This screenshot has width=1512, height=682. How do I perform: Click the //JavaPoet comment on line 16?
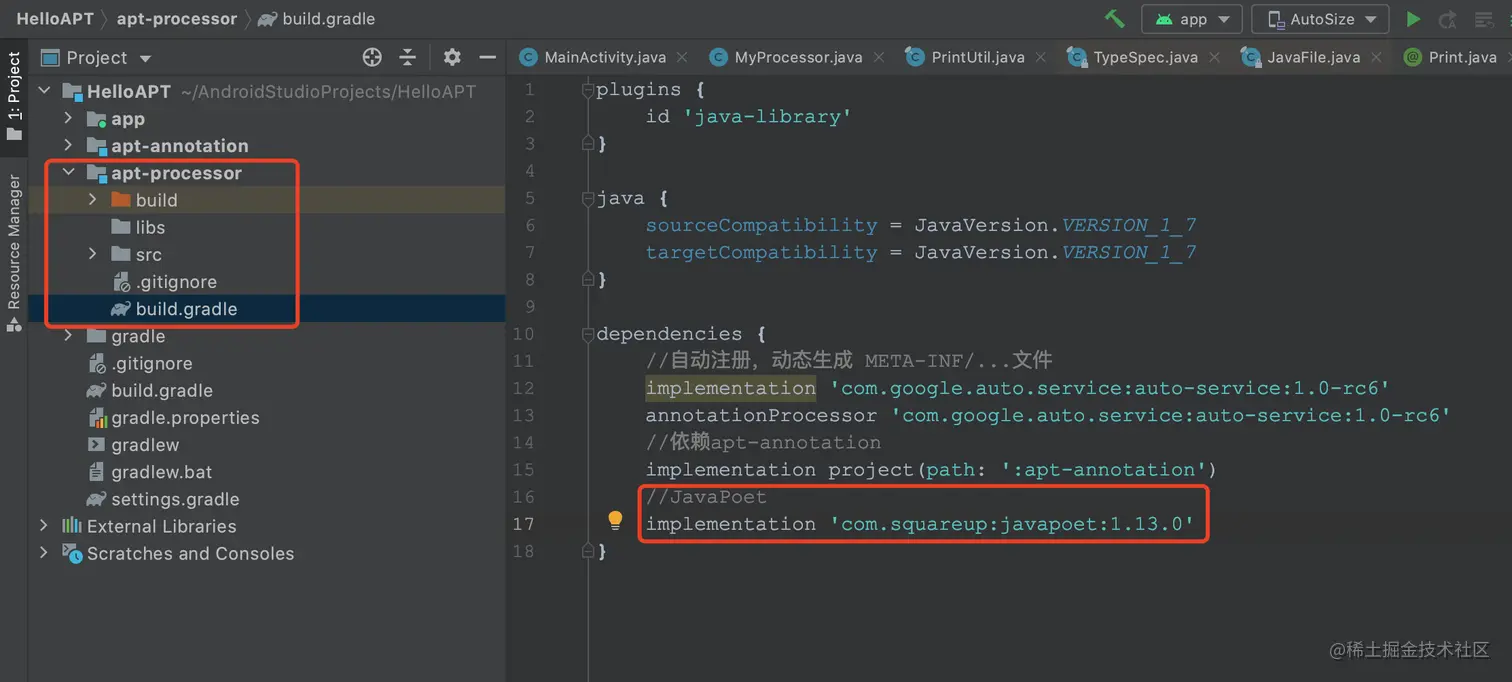[706, 497]
